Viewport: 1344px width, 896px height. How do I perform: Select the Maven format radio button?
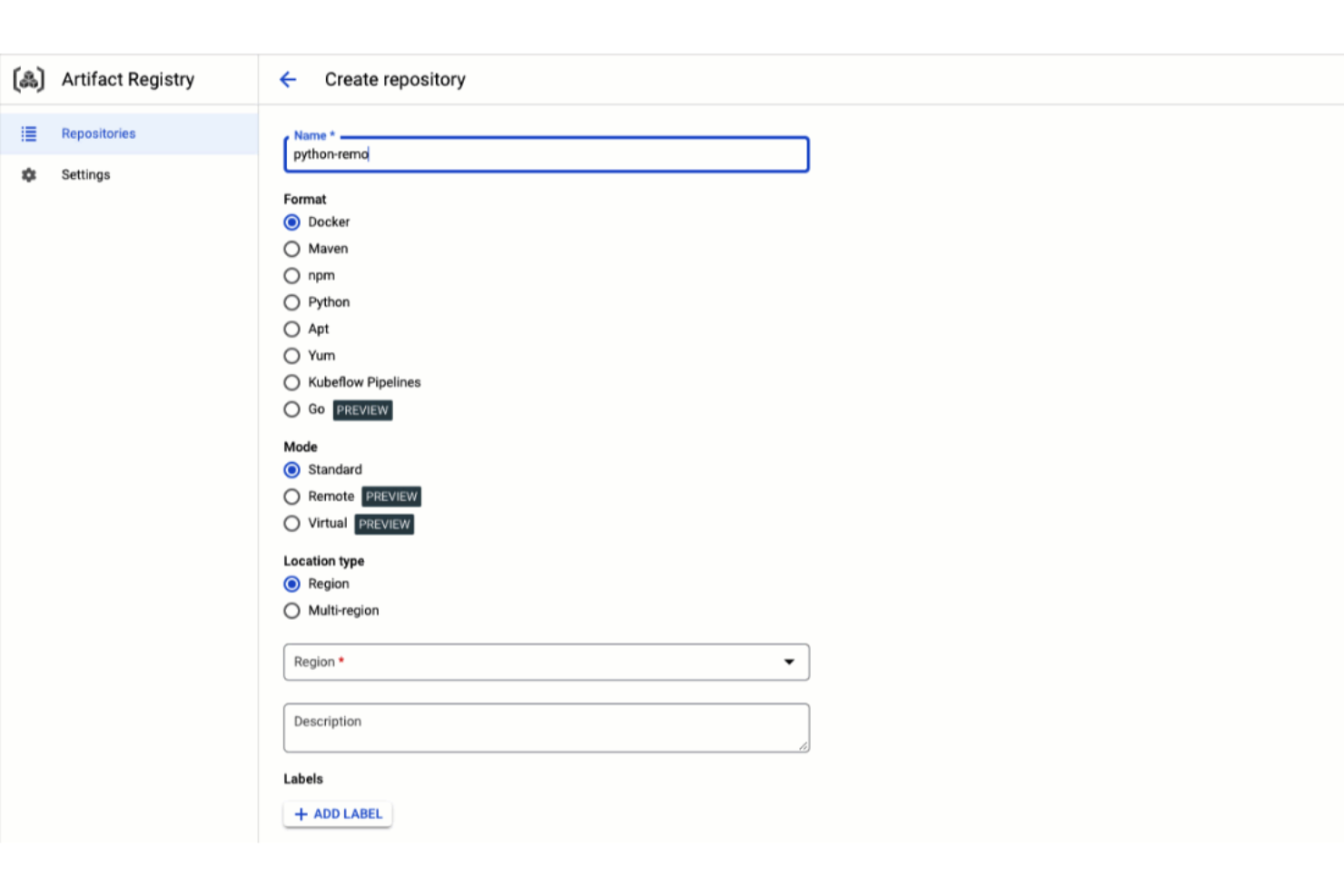[292, 249]
